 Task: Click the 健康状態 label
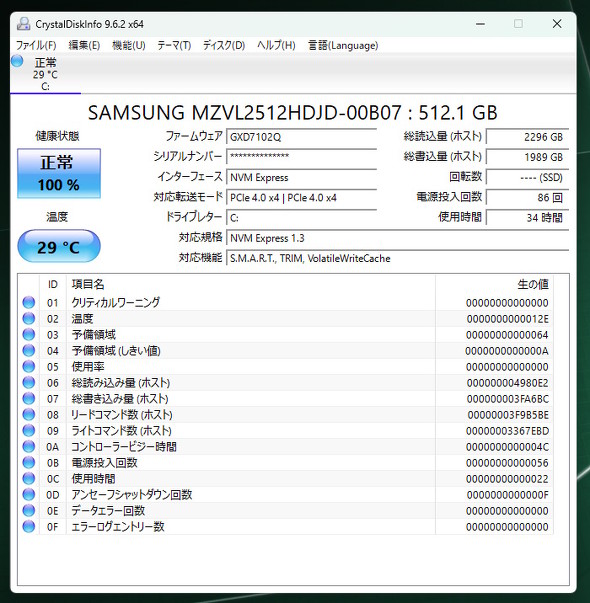57,136
